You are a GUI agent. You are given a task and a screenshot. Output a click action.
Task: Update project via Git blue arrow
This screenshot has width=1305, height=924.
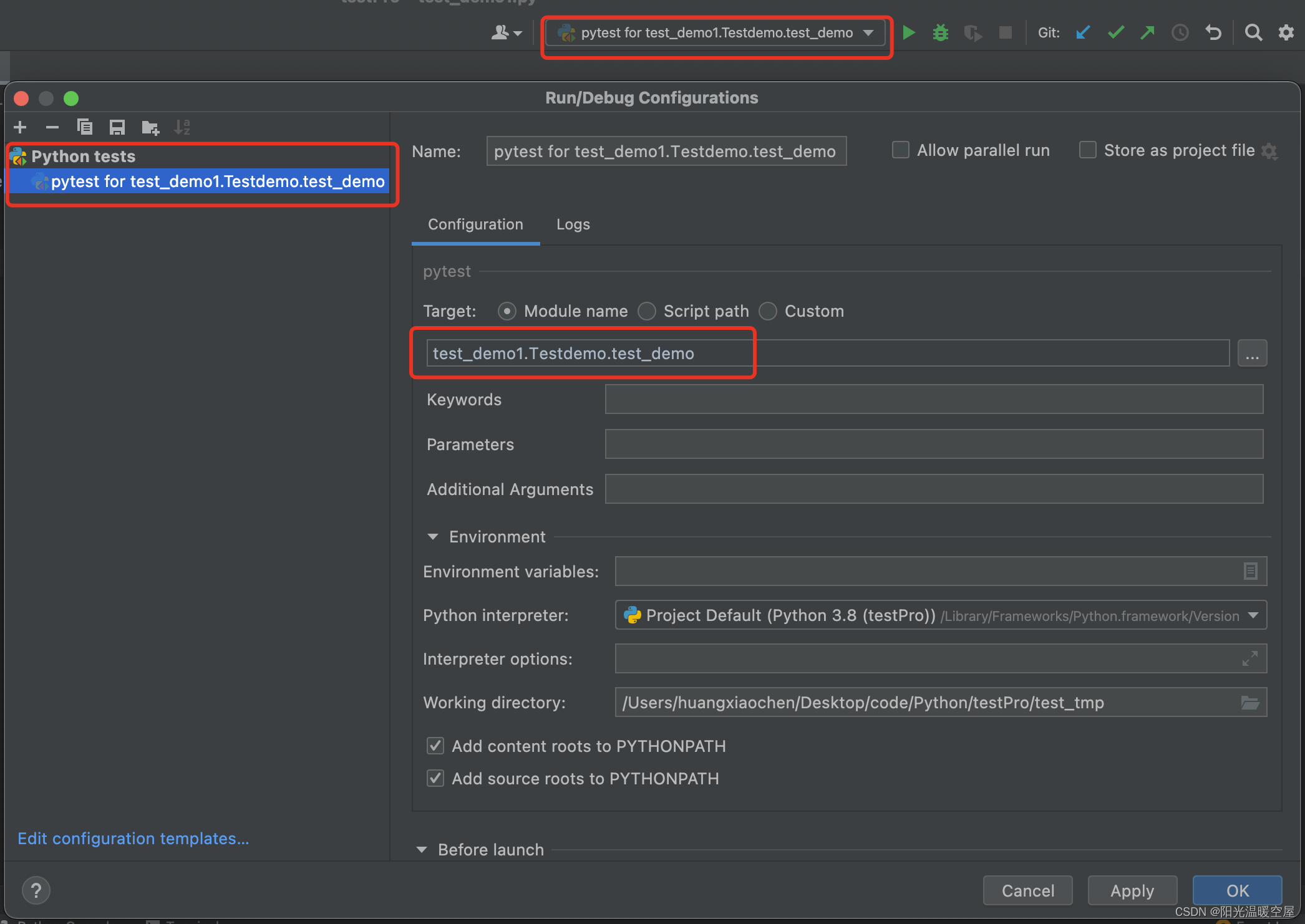point(1083,32)
